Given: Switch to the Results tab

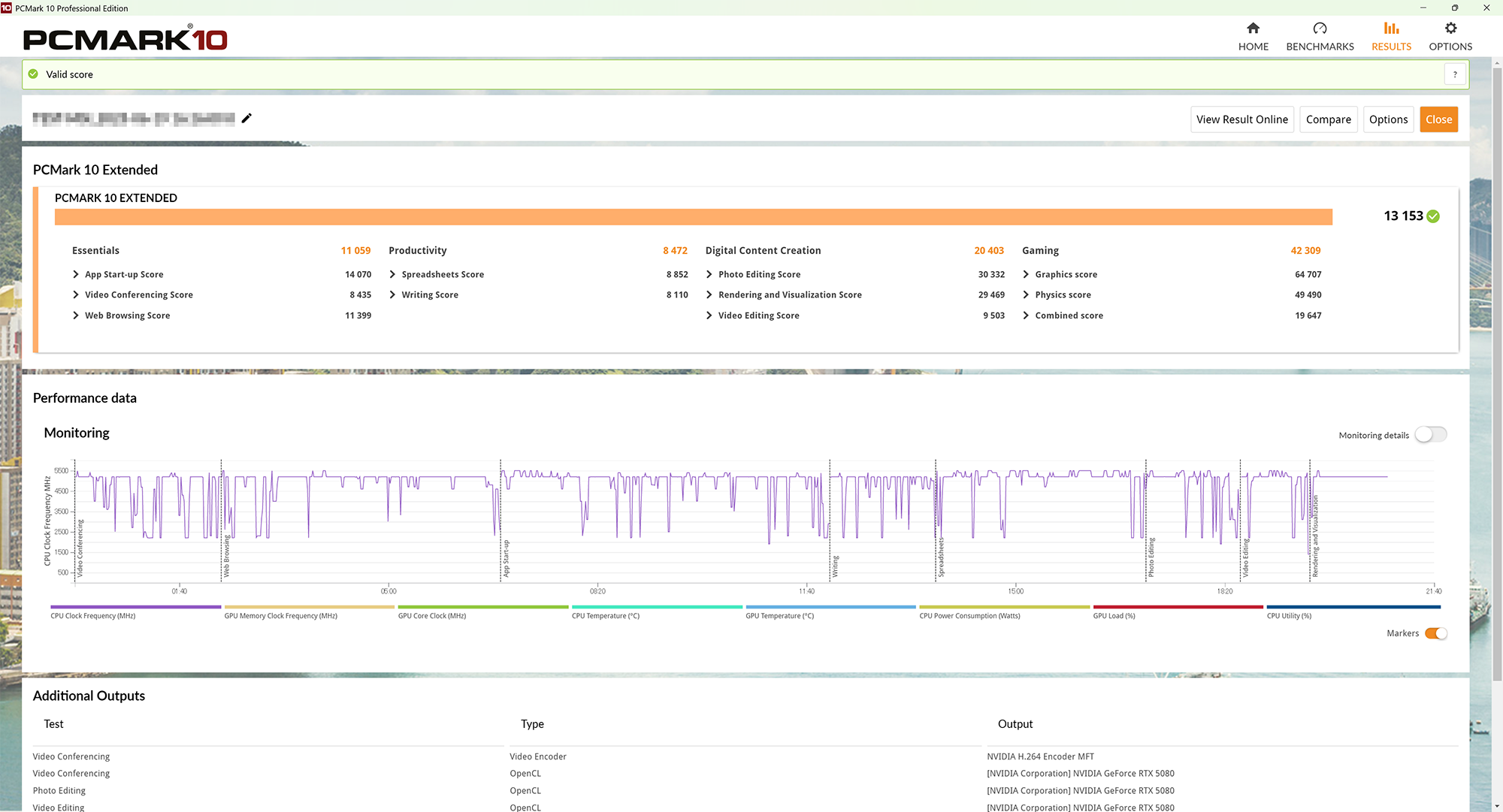Looking at the screenshot, I should [x=1390, y=35].
